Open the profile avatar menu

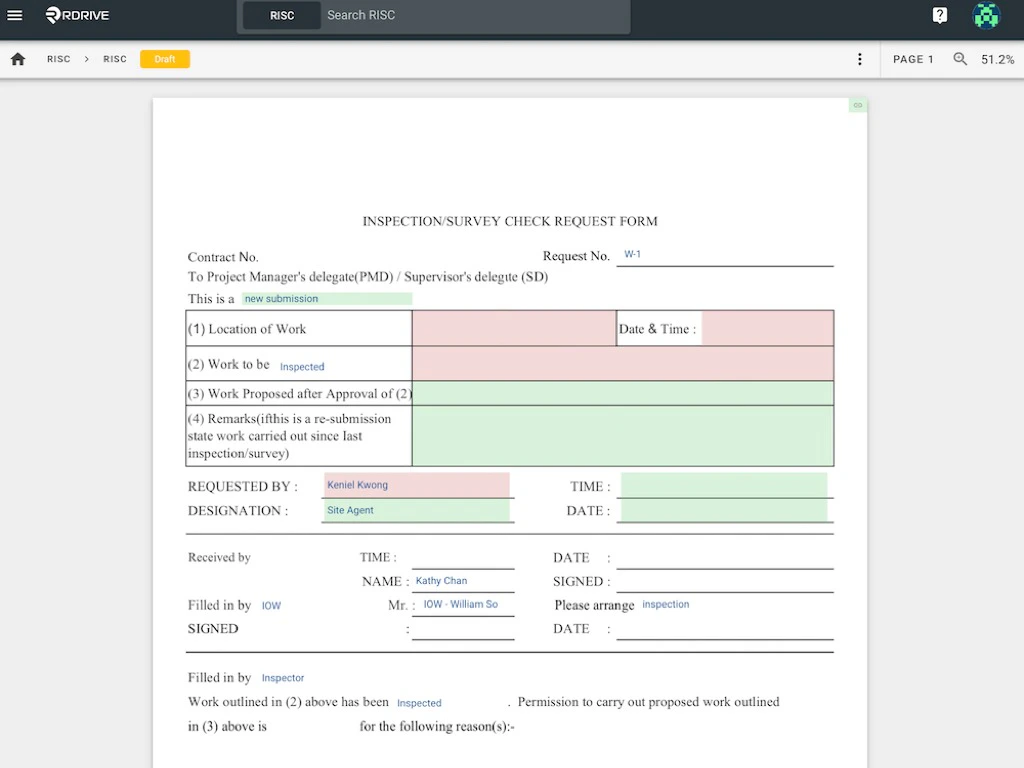coord(986,16)
